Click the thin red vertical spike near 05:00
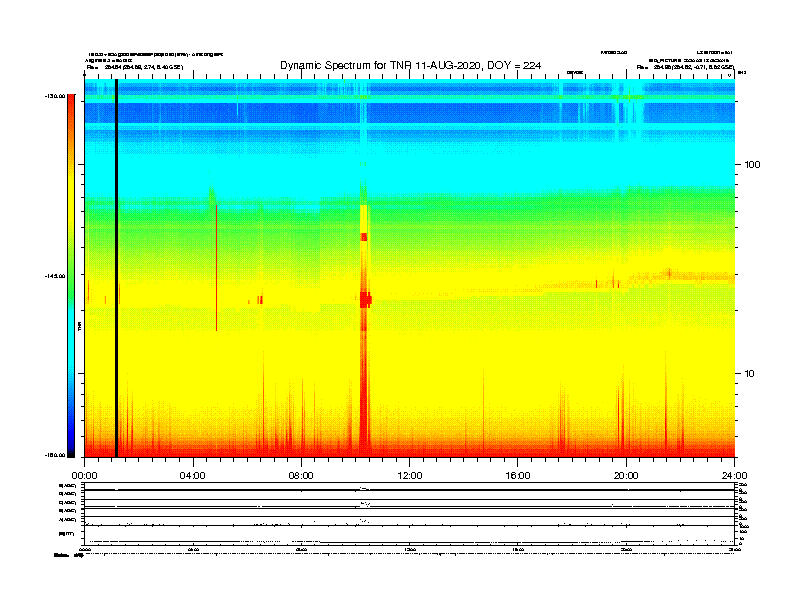Screen dimensions: 792x612 coord(216,268)
